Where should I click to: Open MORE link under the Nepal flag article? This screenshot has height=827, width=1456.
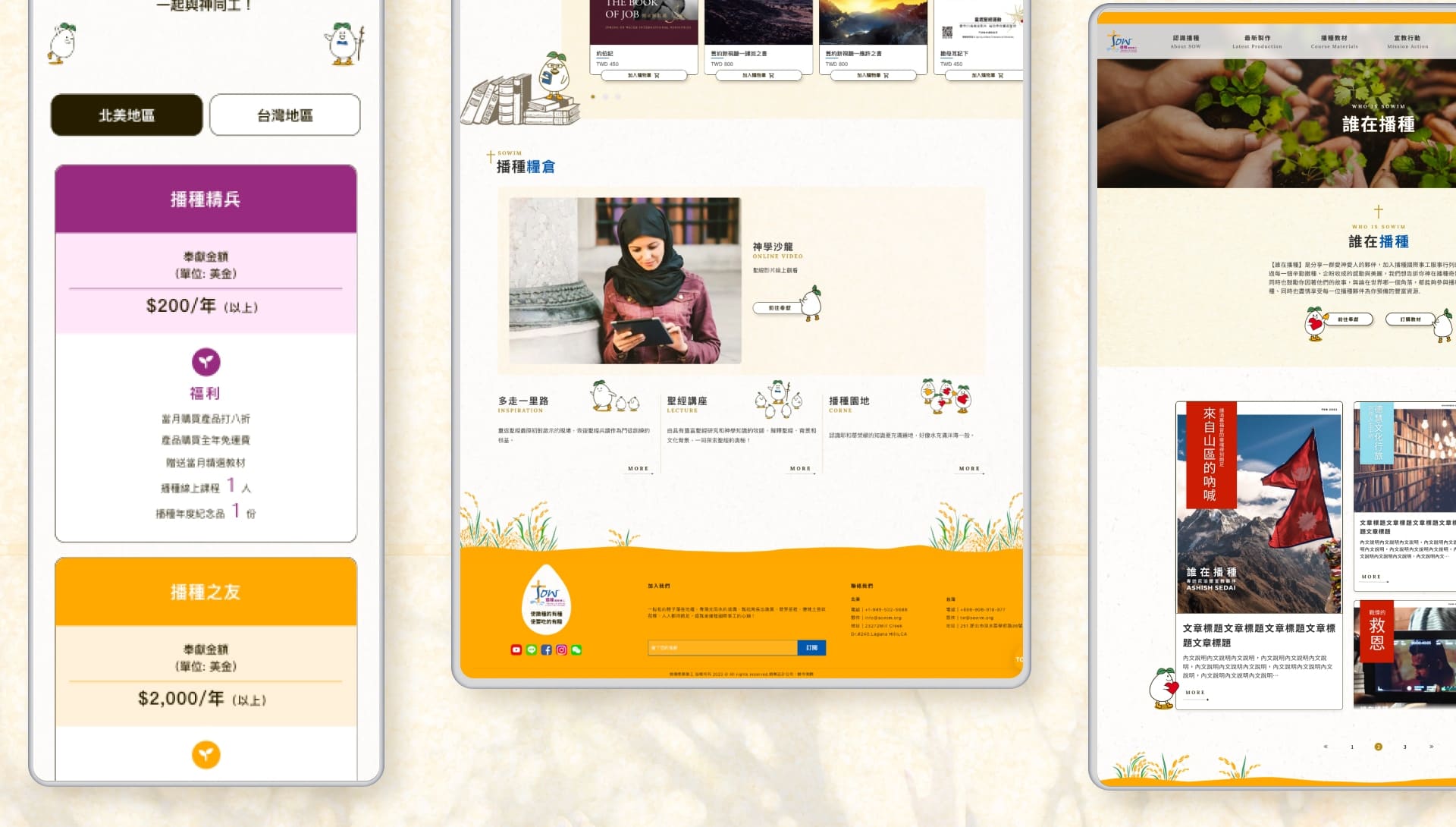coord(1195,693)
